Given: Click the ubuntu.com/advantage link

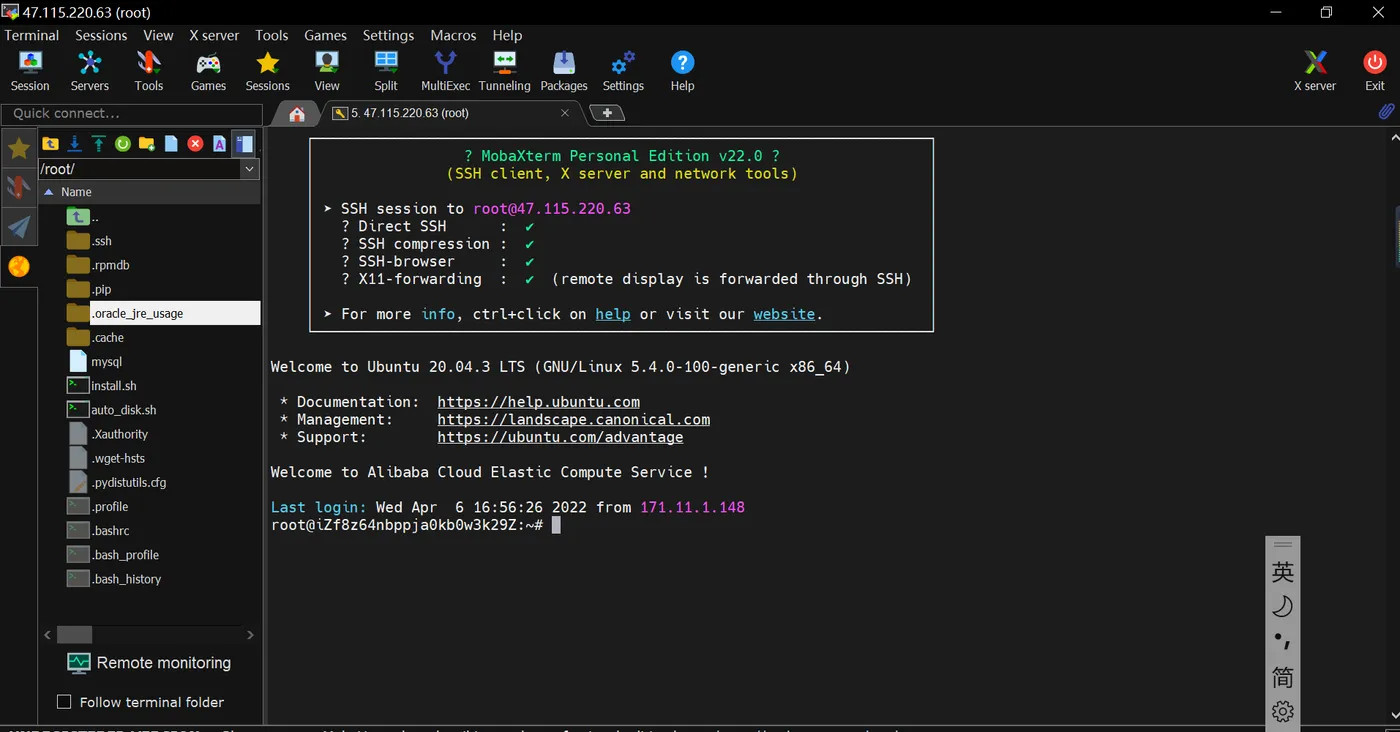Looking at the screenshot, I should tap(561, 437).
